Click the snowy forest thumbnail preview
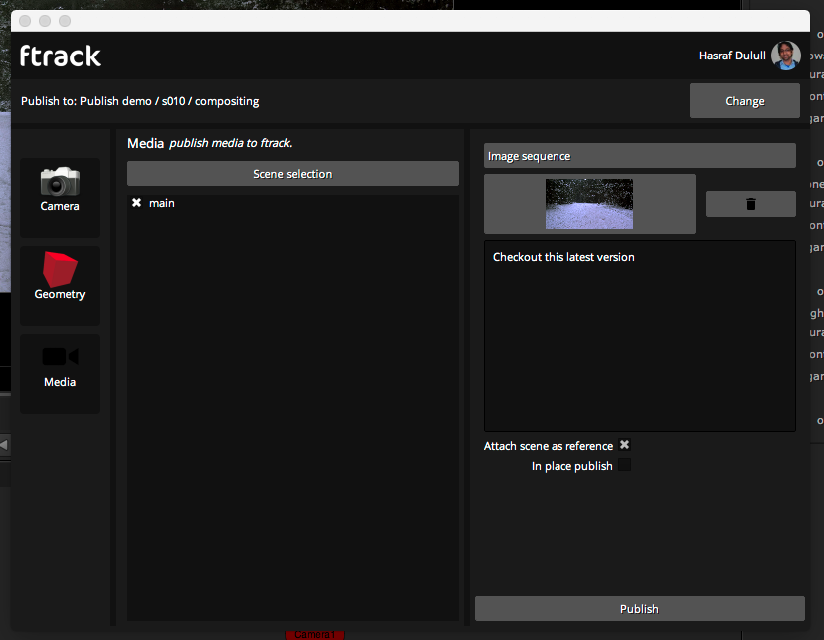Screen dimensions: 824x640 coord(589,204)
